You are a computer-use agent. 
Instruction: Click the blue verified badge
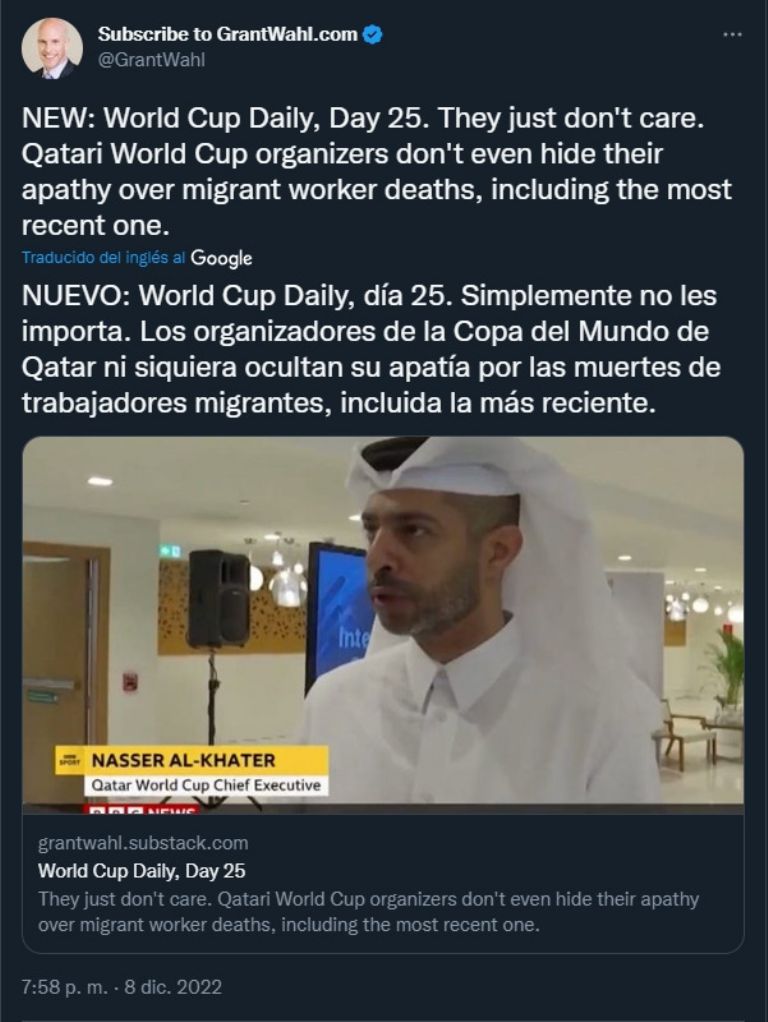(372, 35)
